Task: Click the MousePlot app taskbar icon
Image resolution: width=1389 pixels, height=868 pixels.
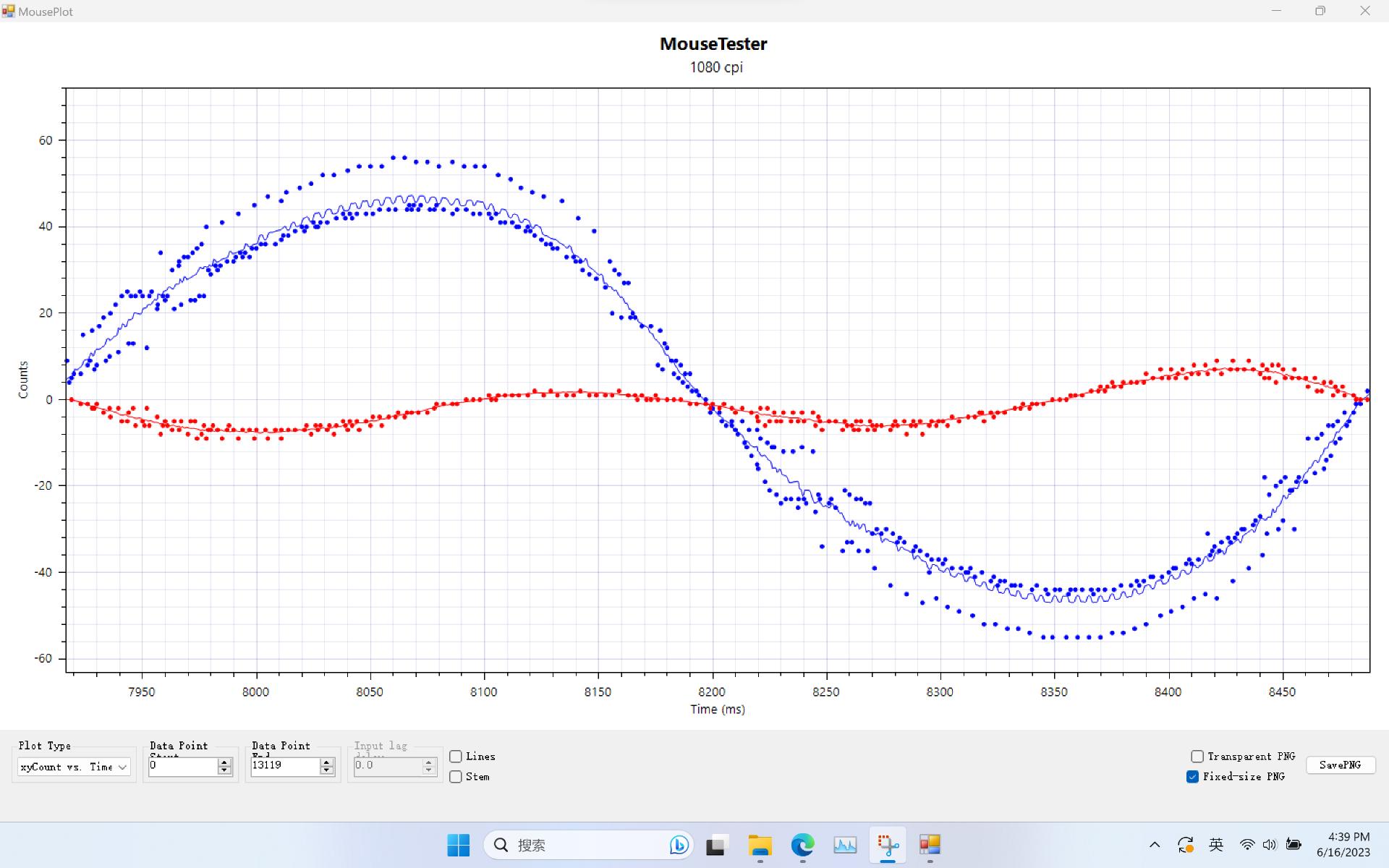Action: pyautogui.click(x=930, y=845)
